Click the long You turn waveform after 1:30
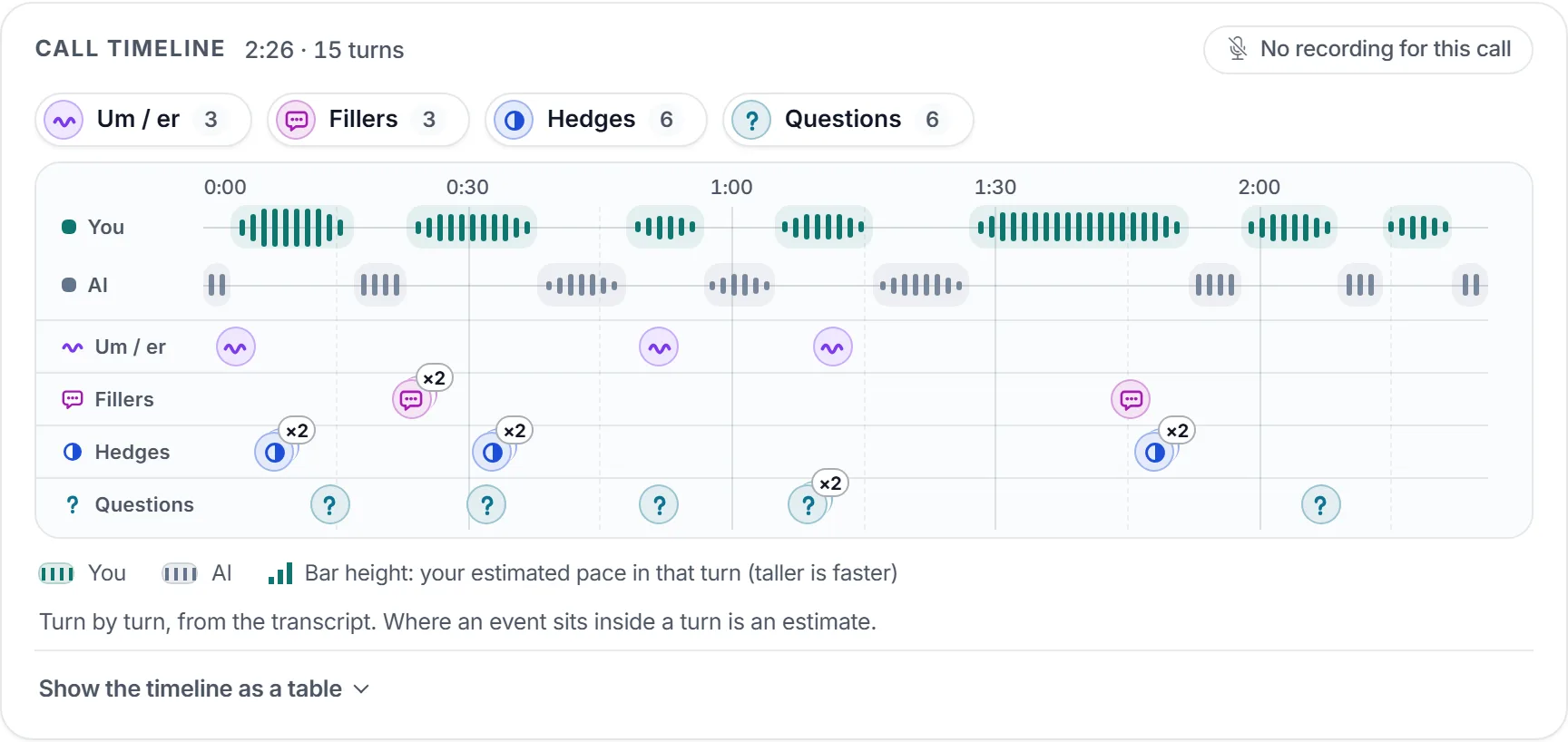1568x742 pixels. click(1079, 227)
